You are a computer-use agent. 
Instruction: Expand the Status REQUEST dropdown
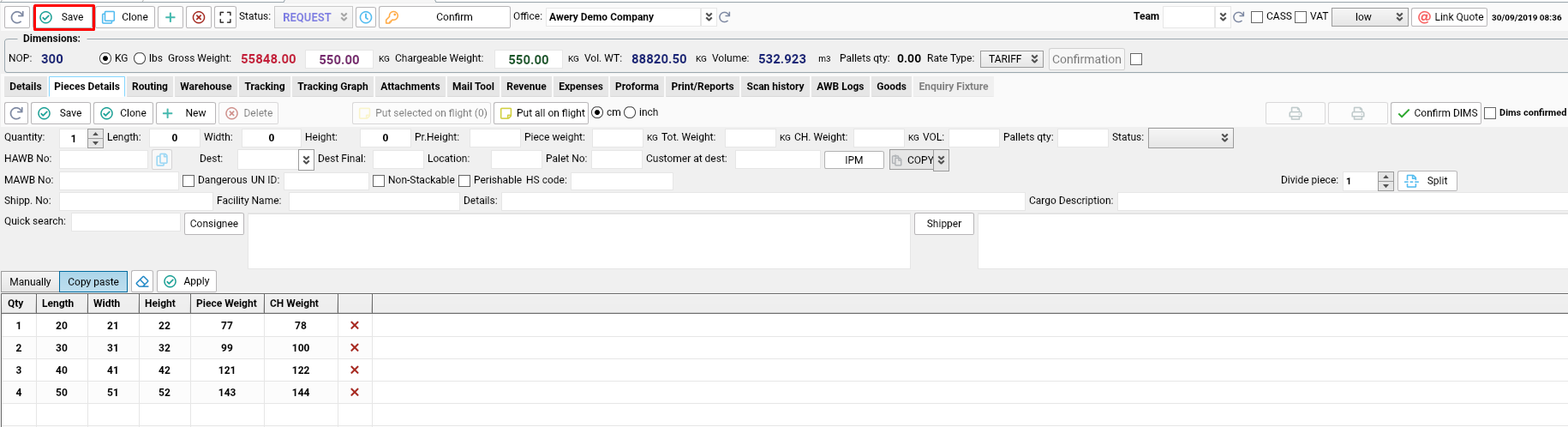point(344,17)
